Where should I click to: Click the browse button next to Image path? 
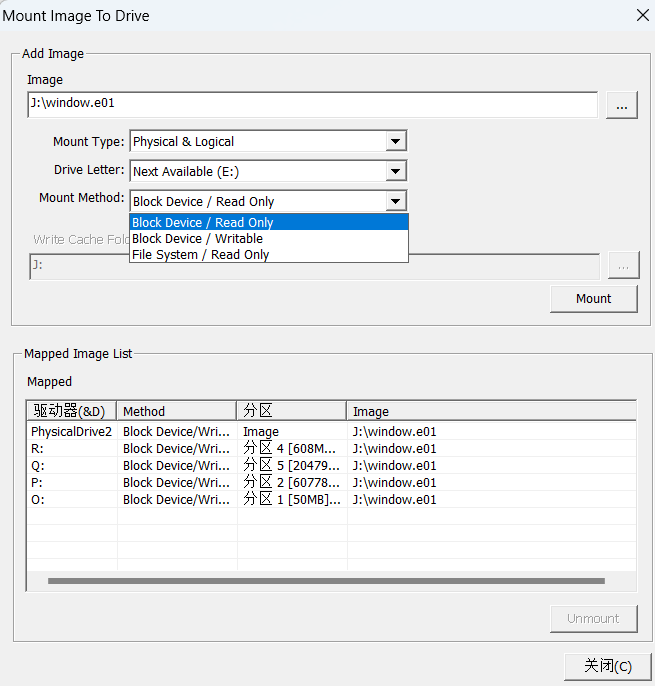click(621, 105)
